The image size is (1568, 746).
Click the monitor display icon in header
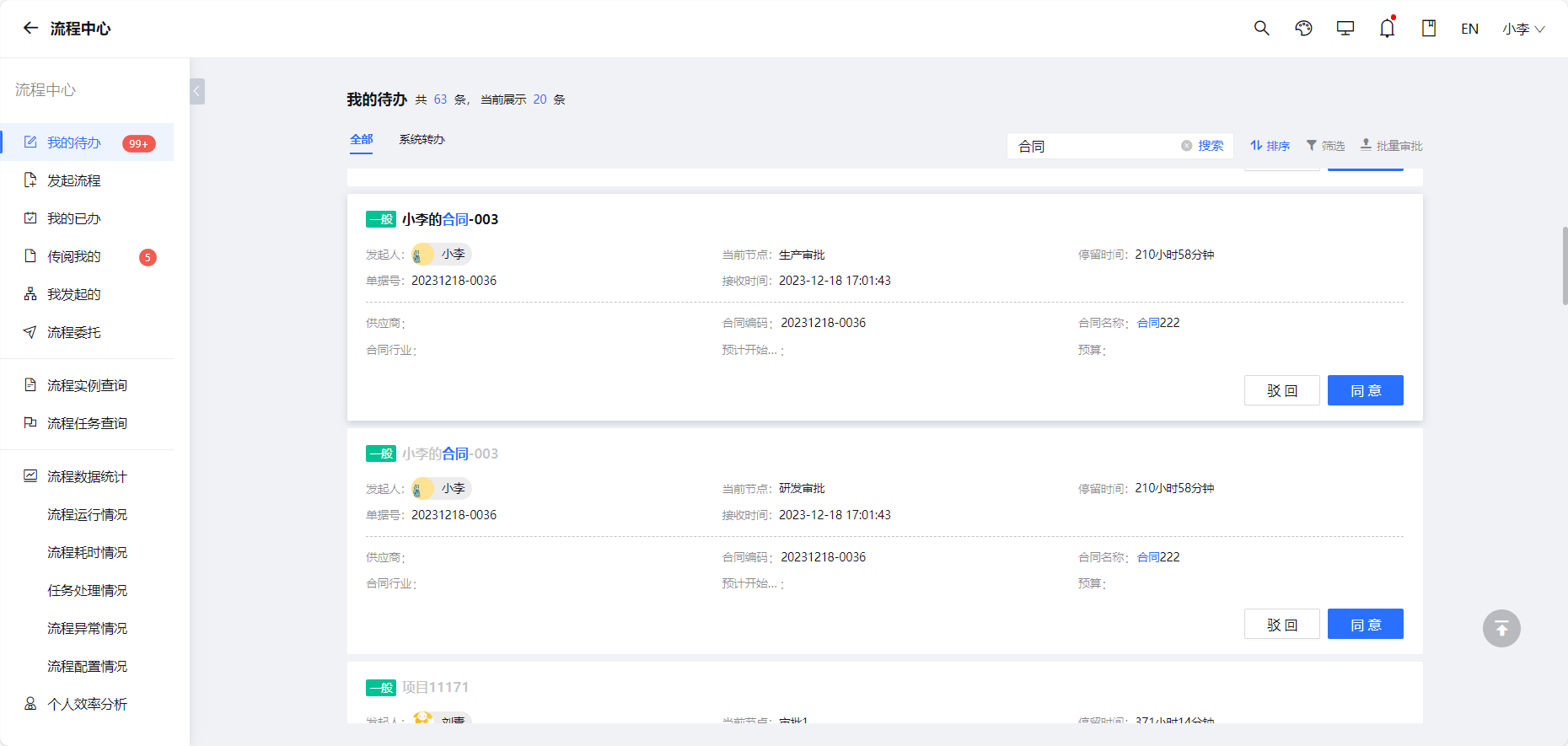[x=1345, y=28]
